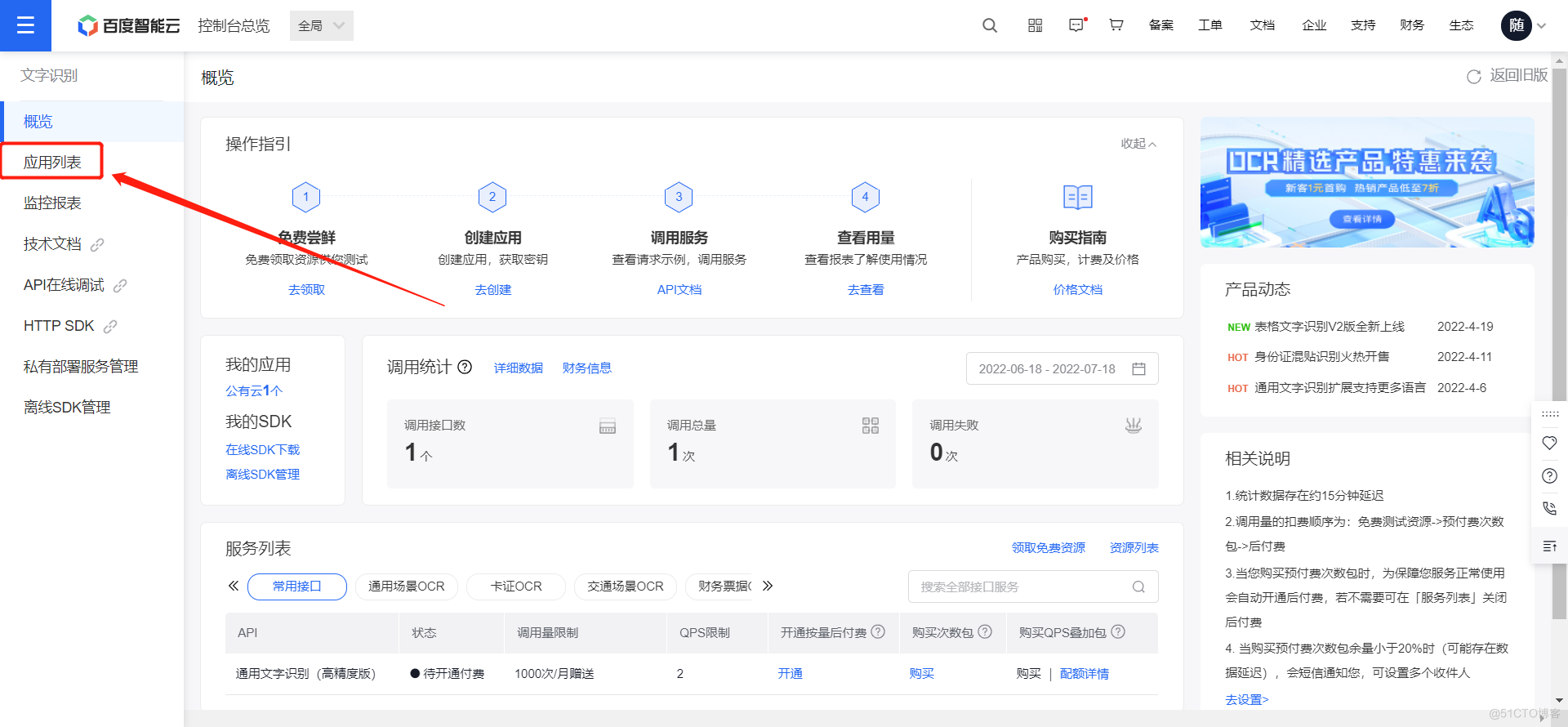Click 返回旧版 to return old version
Screen dimensions: 1568x727
(1519, 75)
